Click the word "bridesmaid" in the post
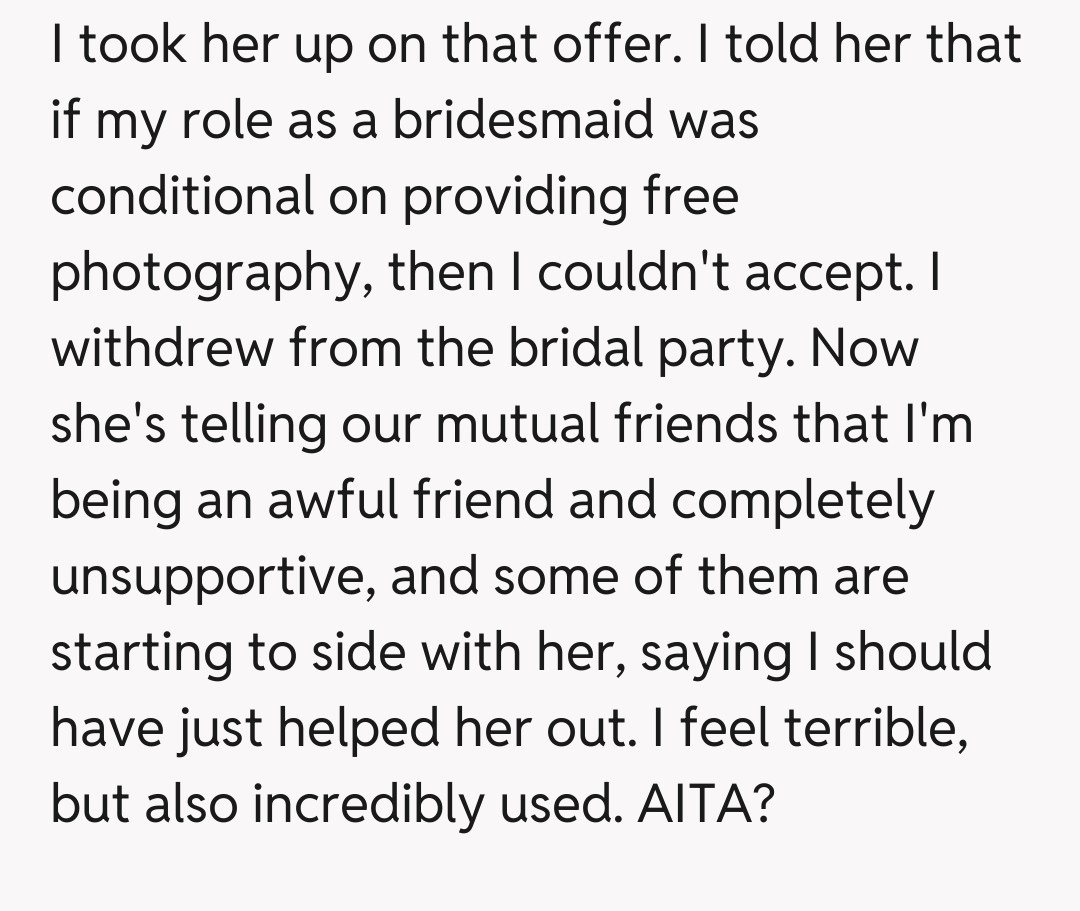 (x=516, y=121)
